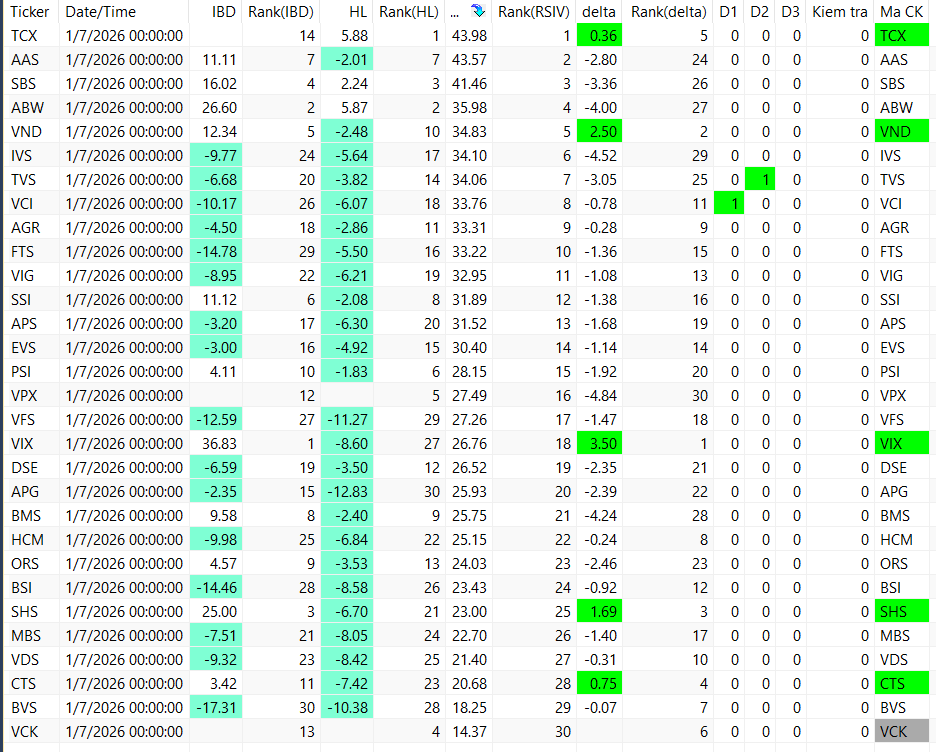Click HL value -10.38 in BVS row
This screenshot has height=752, width=936.
coord(347,708)
